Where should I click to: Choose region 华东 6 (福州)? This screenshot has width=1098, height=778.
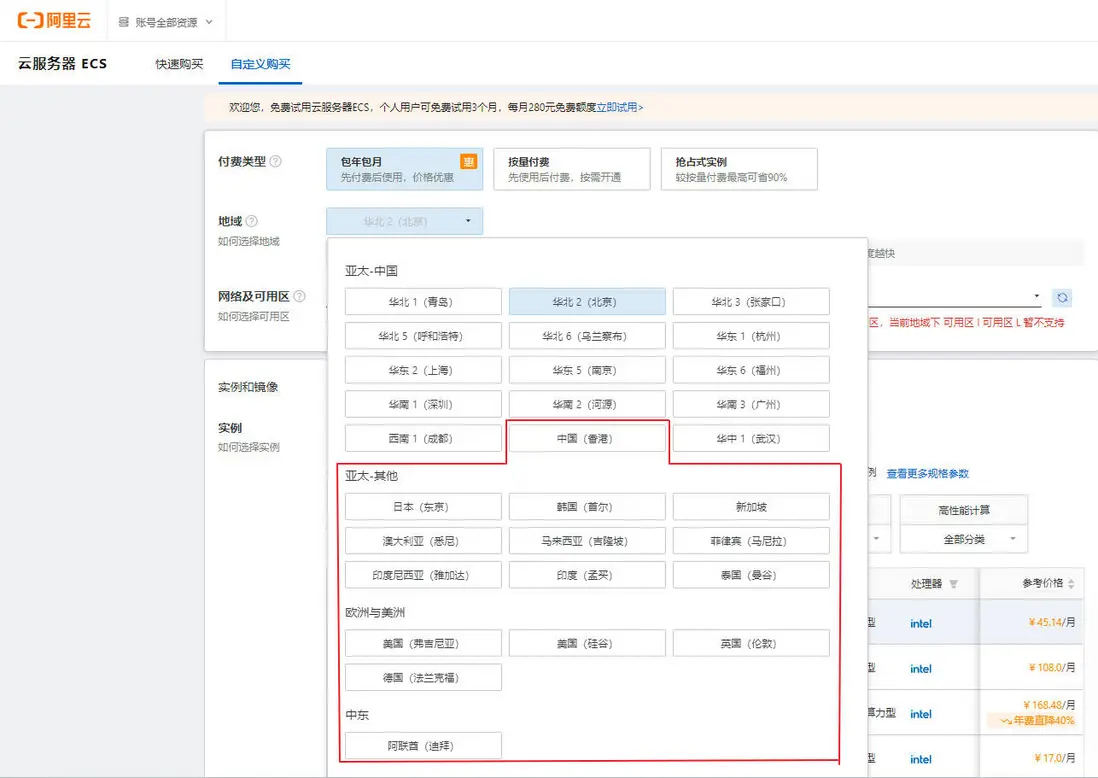[x=751, y=370]
